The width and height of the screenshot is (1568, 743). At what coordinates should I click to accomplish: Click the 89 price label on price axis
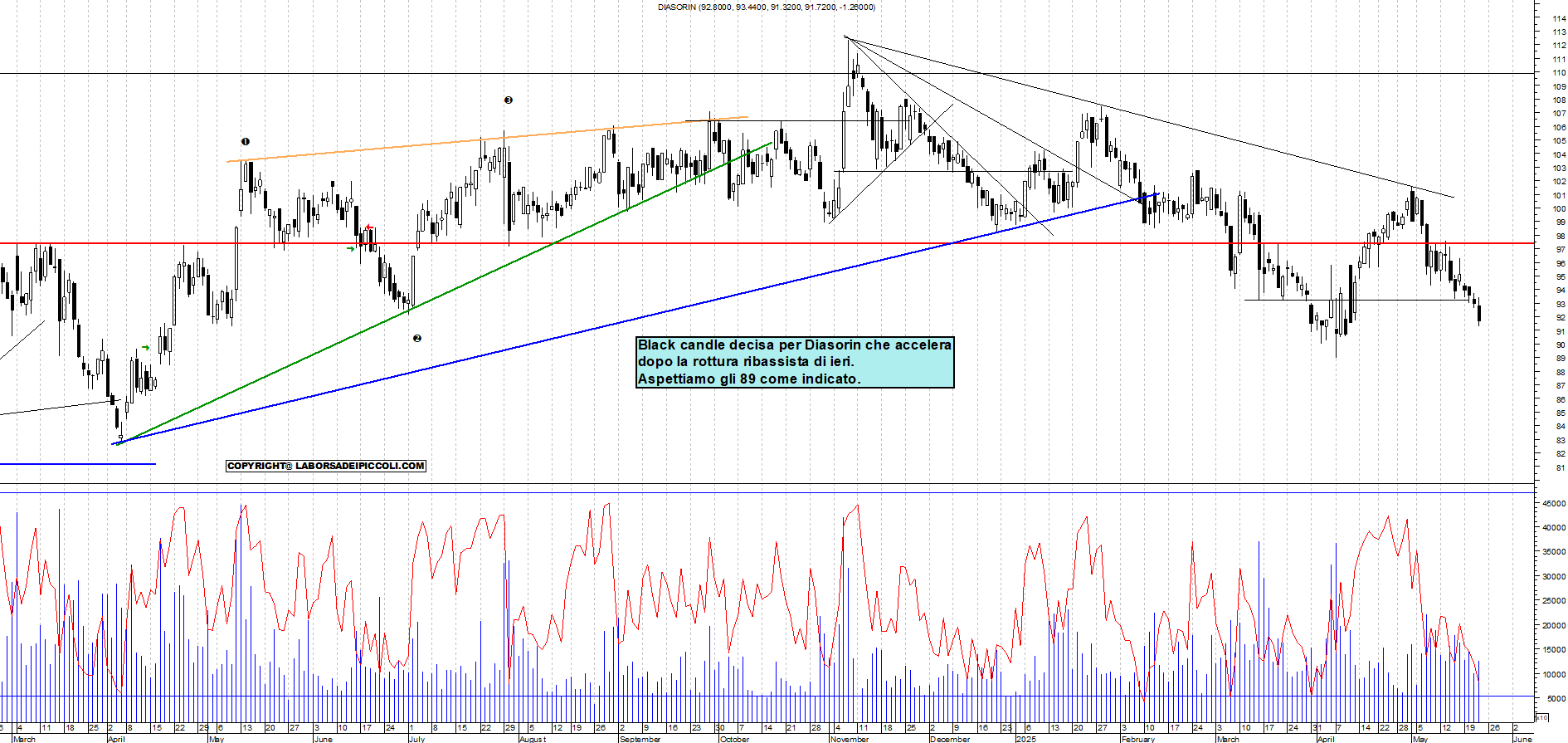[1561, 359]
